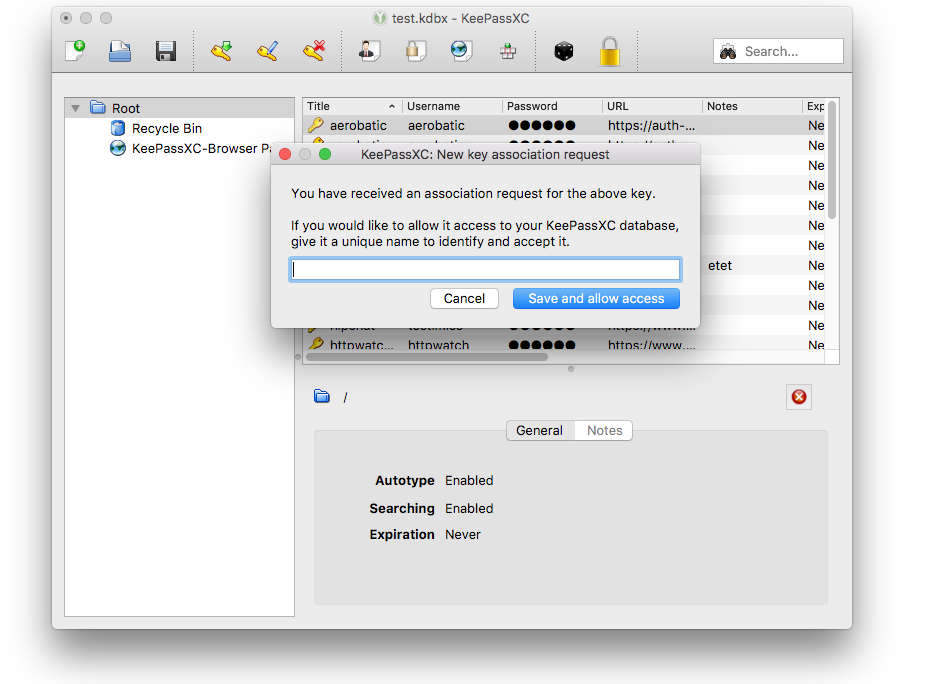Open the password generator dice icon
Screen dimensions: 927x684
click(563, 51)
